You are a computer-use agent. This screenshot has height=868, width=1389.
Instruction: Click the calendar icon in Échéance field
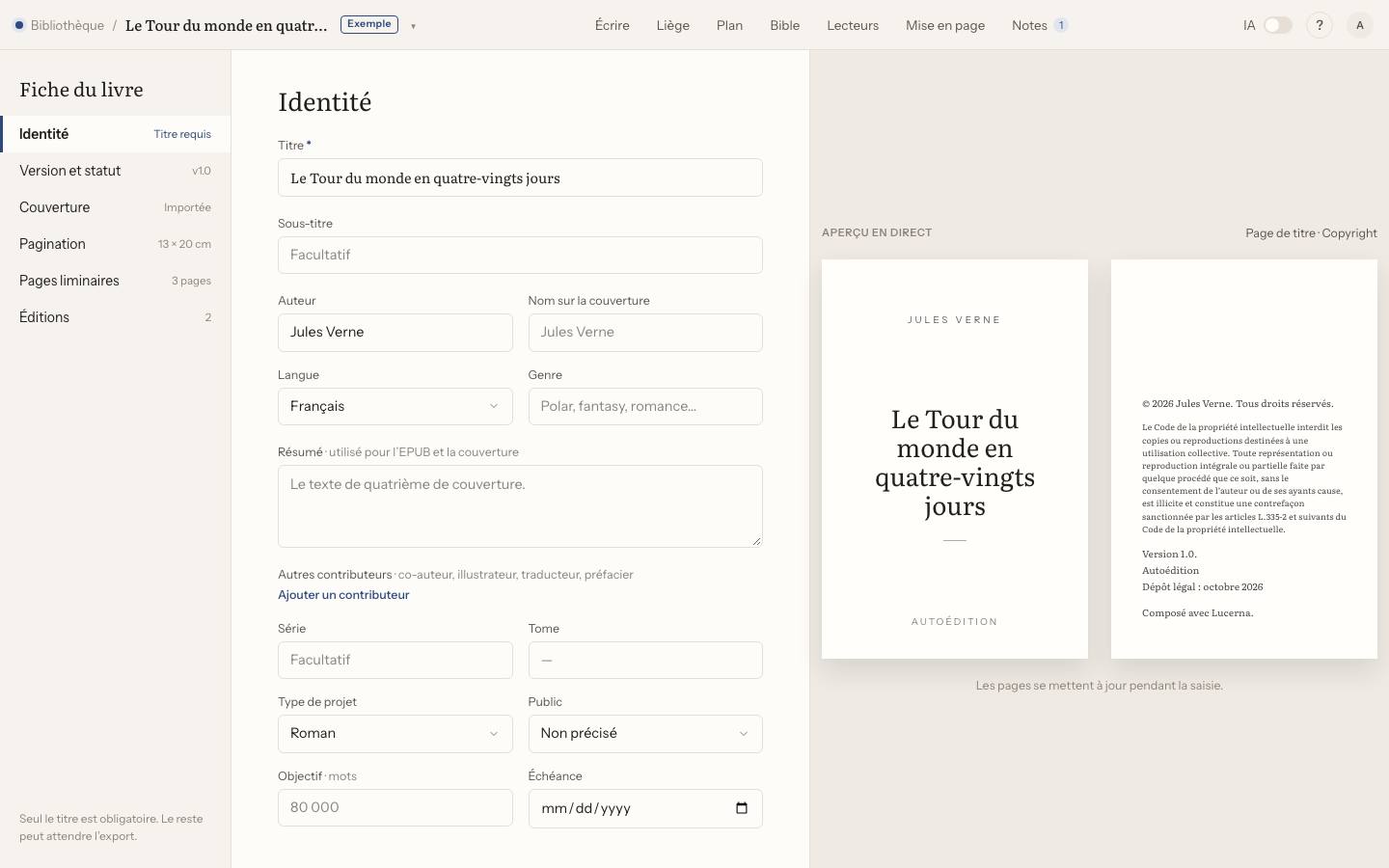(742, 808)
